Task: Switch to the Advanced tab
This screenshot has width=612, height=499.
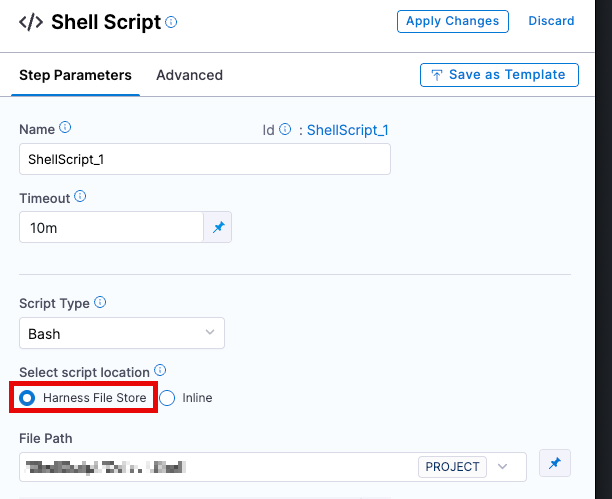Action: (189, 75)
